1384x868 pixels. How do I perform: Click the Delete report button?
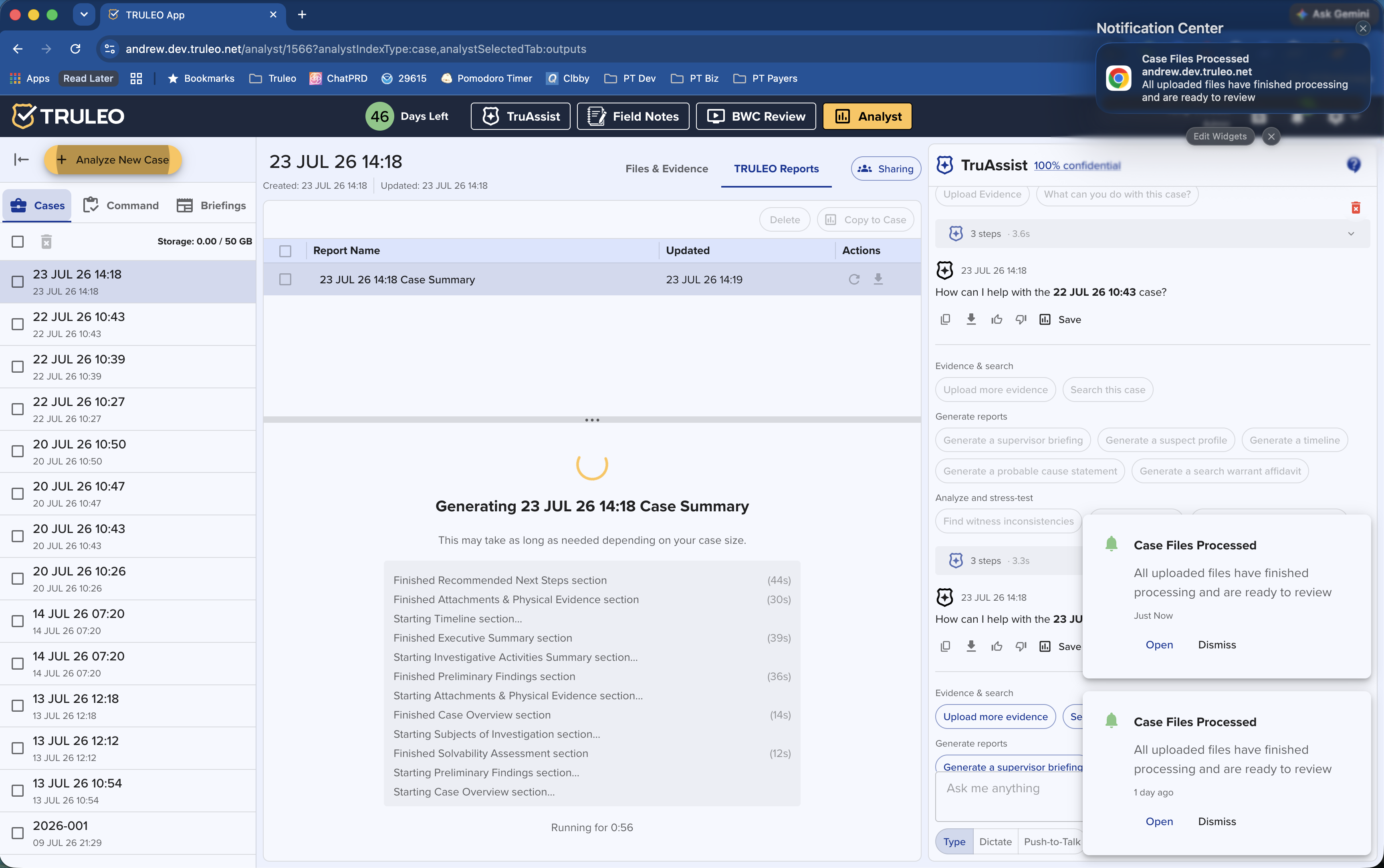pos(785,220)
